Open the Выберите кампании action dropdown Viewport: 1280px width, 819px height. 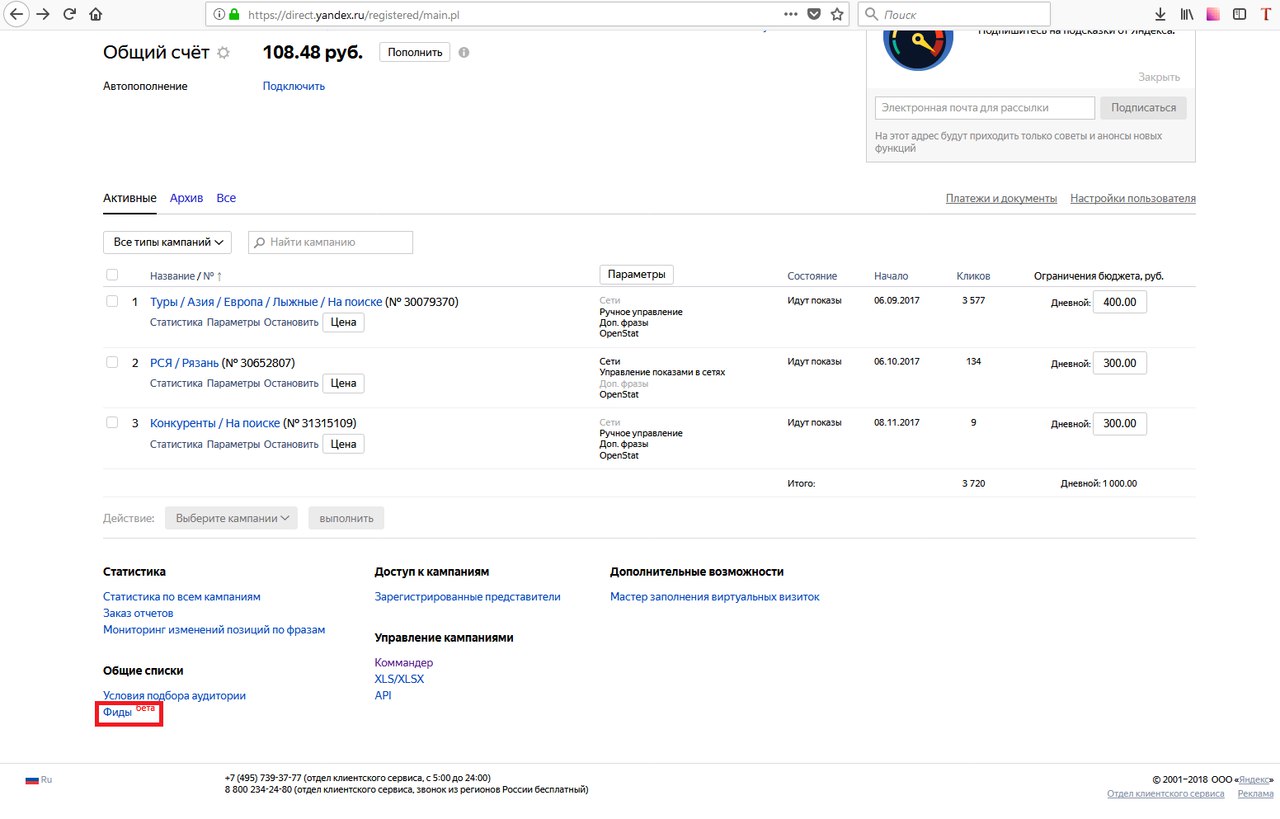(x=231, y=518)
